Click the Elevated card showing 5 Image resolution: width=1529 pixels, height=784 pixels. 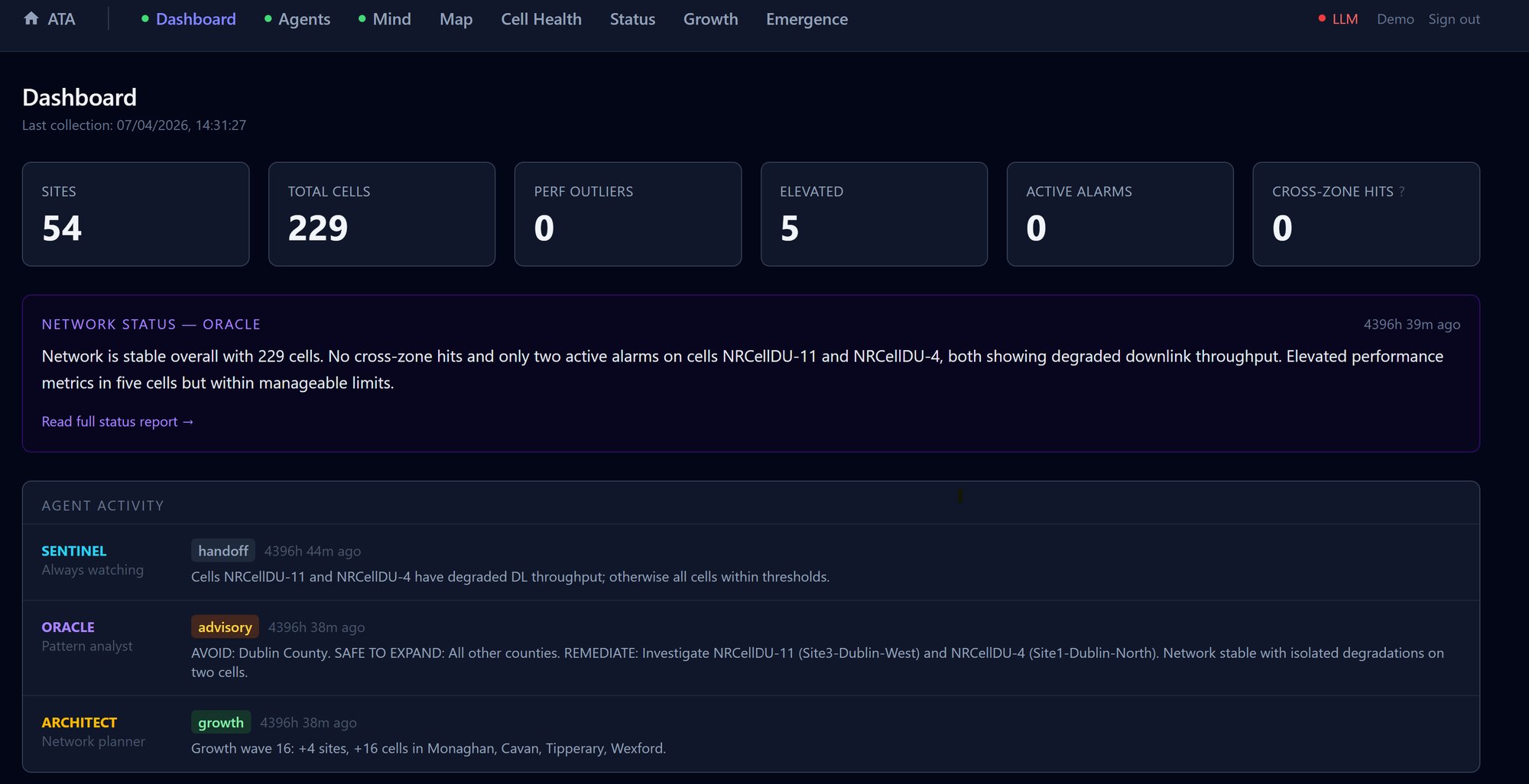[x=874, y=214]
